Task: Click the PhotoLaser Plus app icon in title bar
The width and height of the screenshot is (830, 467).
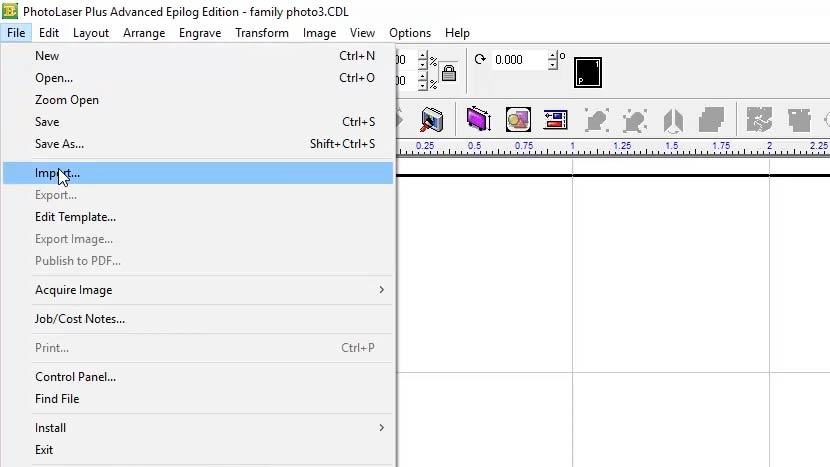Action: pyautogui.click(x=11, y=11)
